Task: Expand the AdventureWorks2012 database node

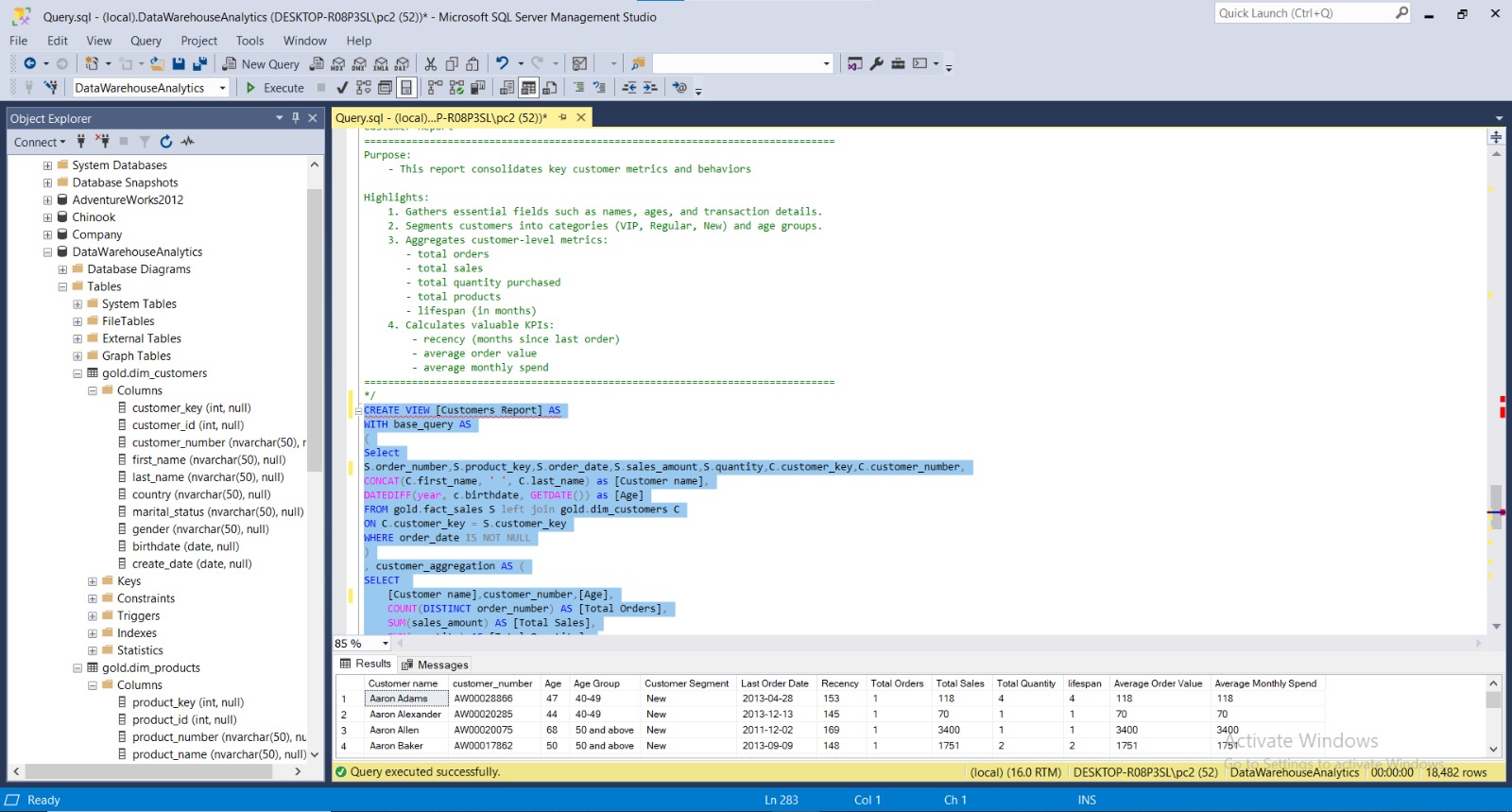Action: click(47, 200)
